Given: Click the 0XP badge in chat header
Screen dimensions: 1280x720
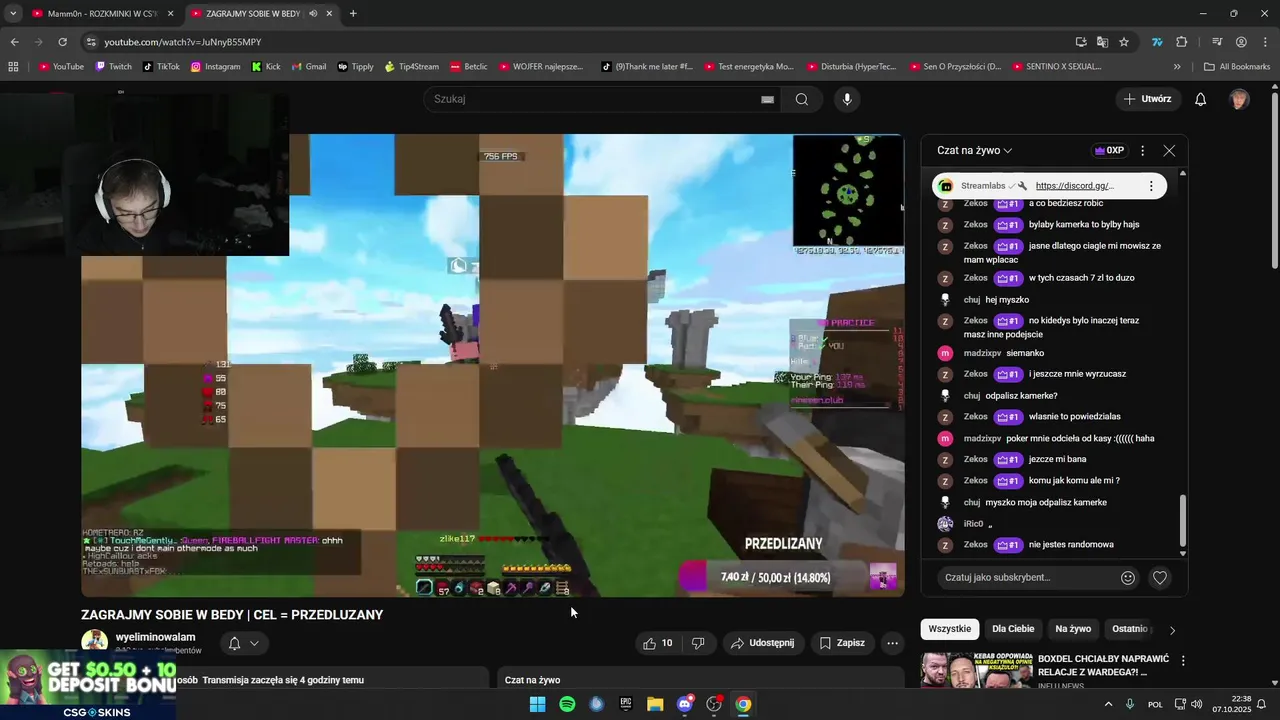Looking at the screenshot, I should 1109,151.
